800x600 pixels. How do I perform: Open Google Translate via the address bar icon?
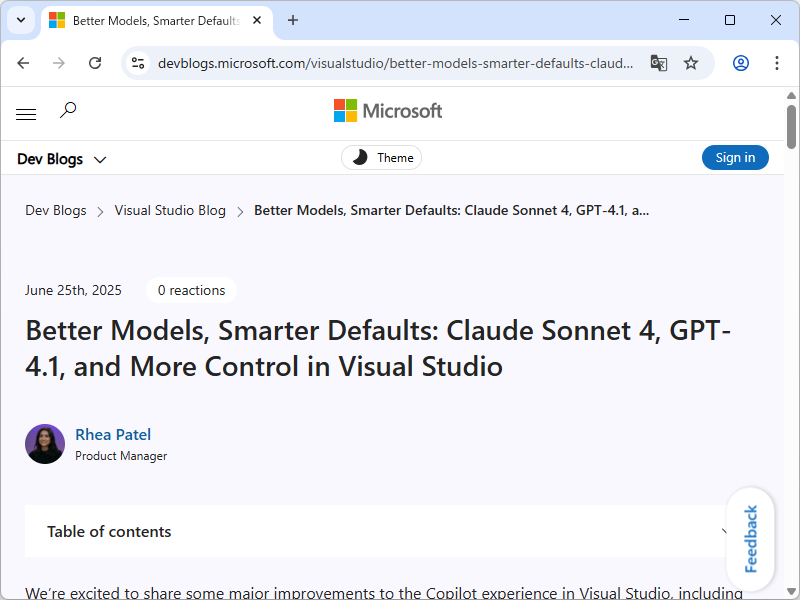coord(659,62)
